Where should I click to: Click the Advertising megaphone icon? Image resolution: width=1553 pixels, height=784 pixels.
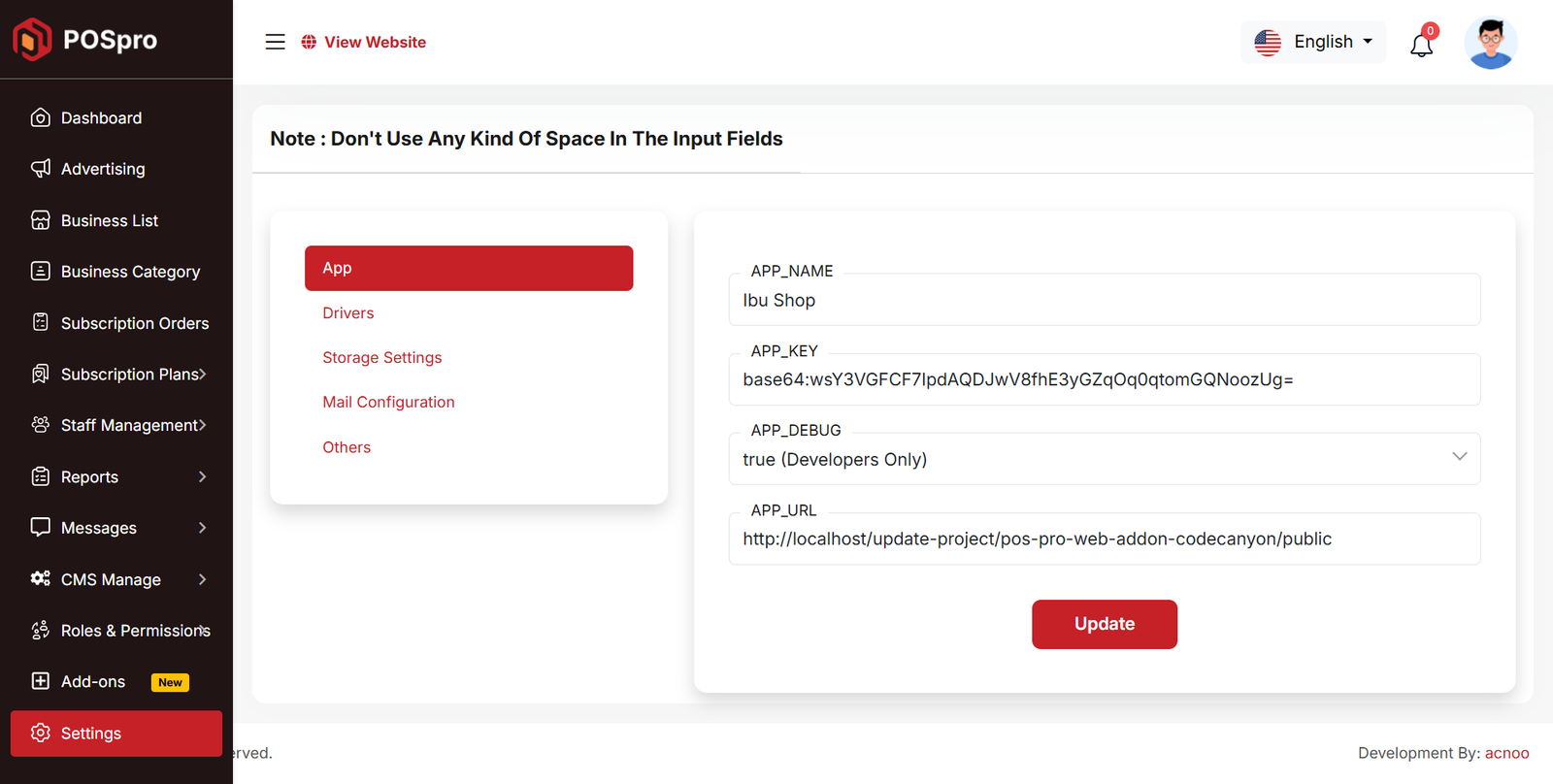click(x=40, y=169)
